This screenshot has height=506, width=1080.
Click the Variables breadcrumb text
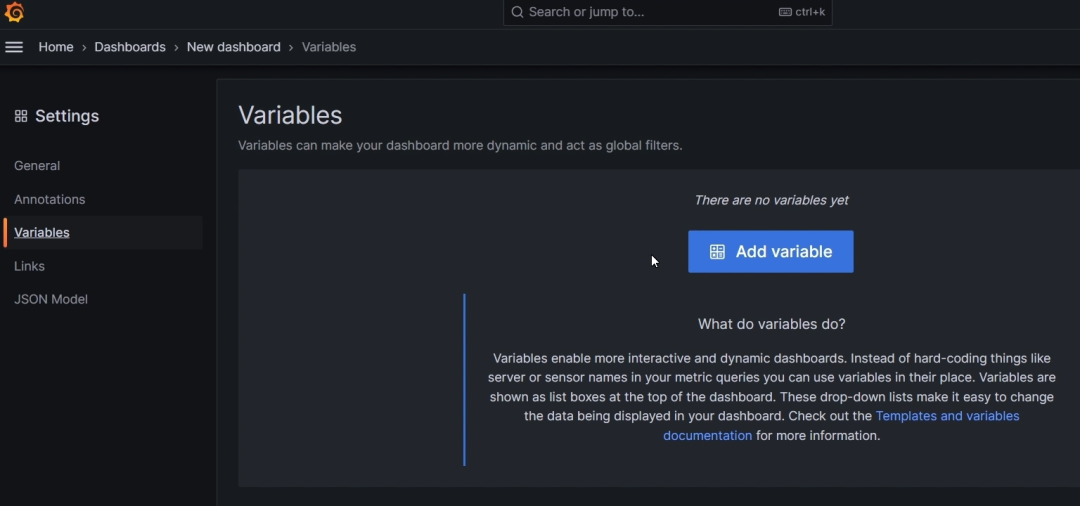click(x=329, y=47)
